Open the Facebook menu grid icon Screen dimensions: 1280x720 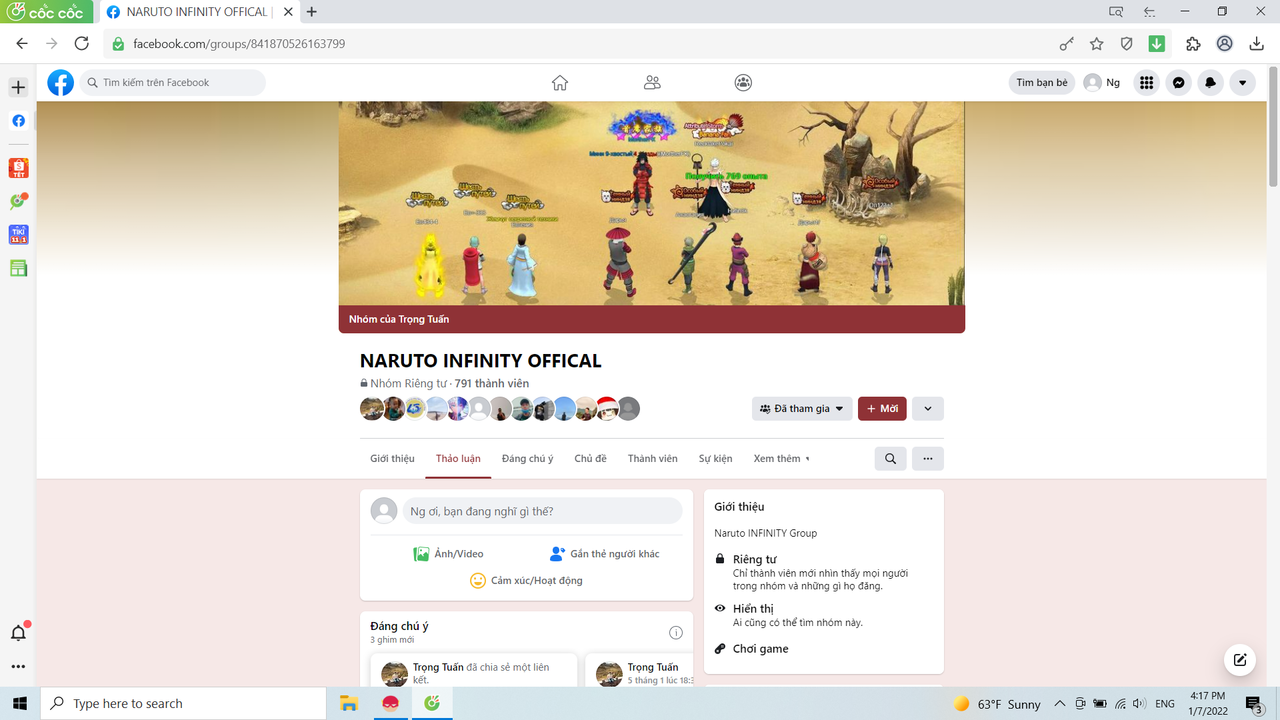click(1147, 83)
